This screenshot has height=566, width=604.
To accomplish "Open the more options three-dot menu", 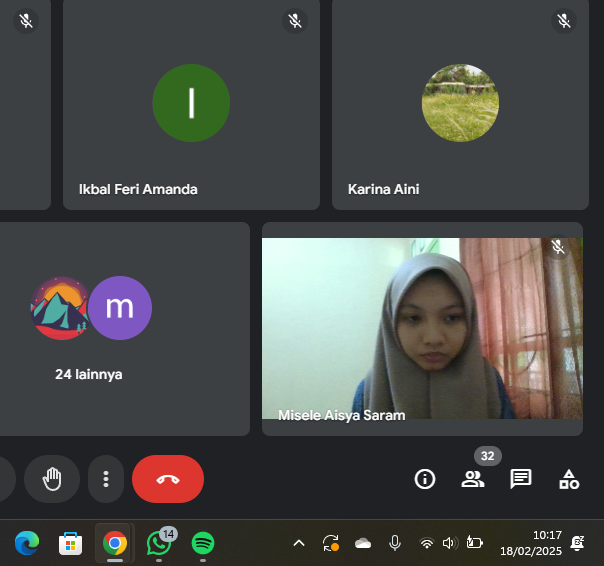I will point(105,479).
